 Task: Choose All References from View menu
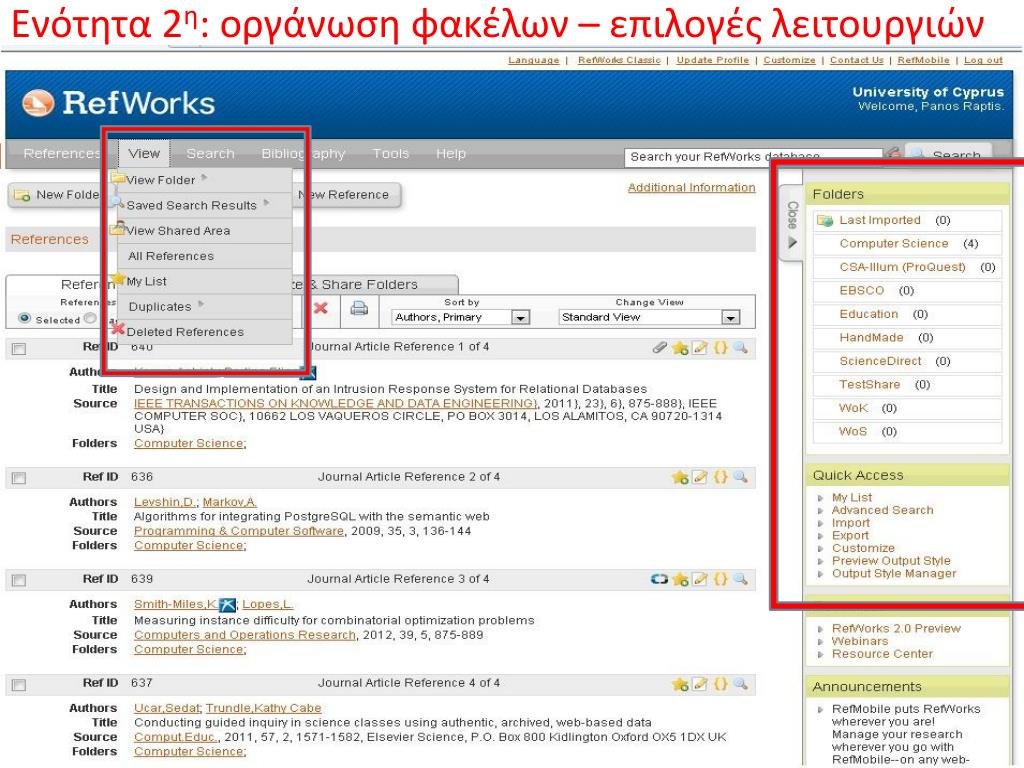pyautogui.click(x=171, y=256)
